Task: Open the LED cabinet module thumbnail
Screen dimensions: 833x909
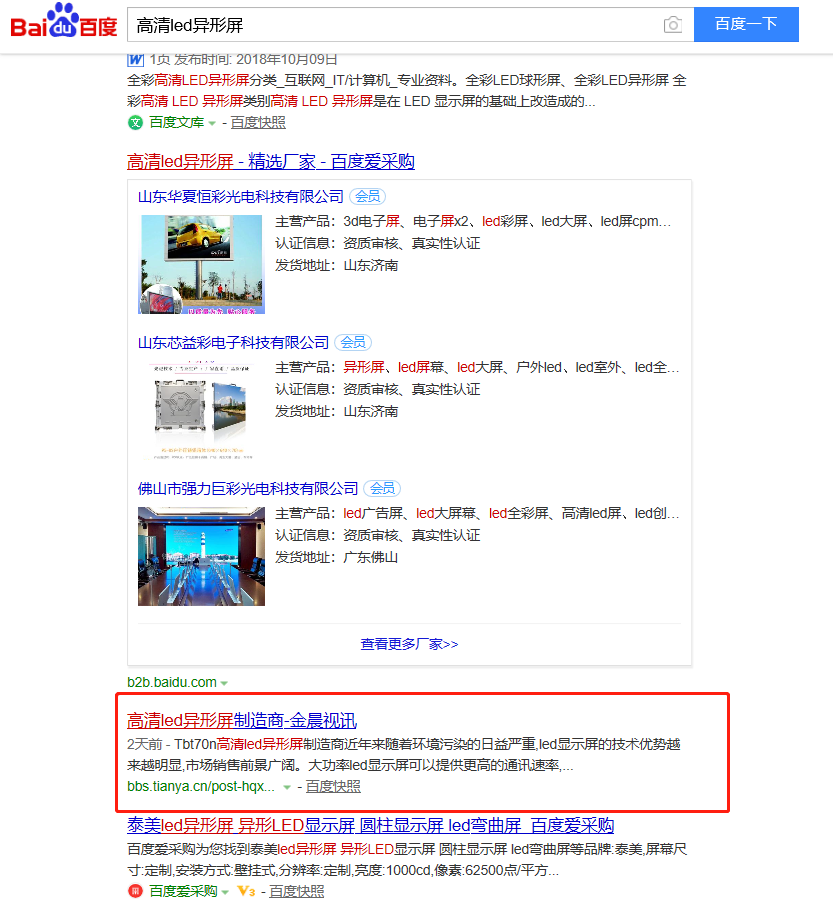Action: (x=201, y=410)
